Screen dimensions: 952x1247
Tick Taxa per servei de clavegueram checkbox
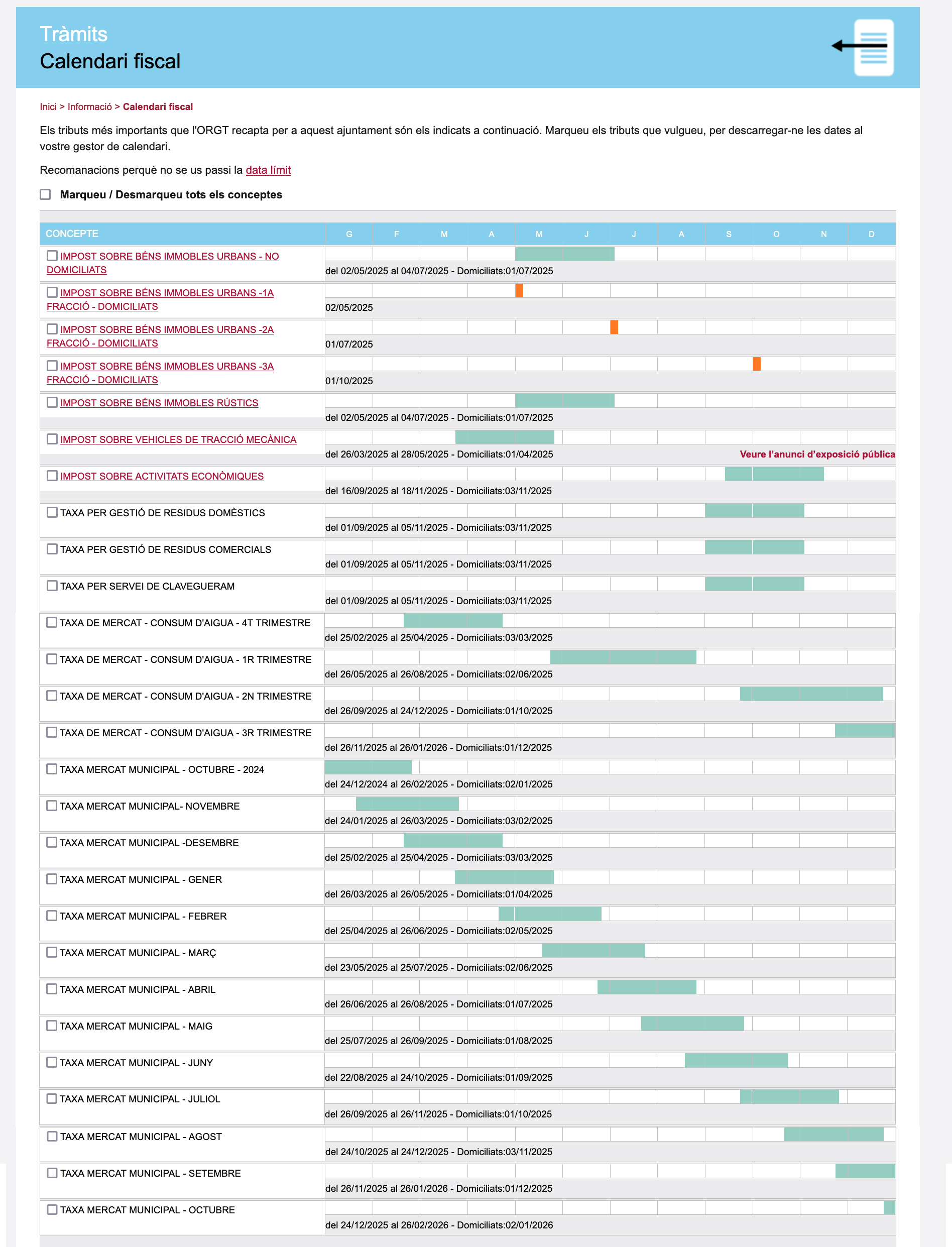52,586
